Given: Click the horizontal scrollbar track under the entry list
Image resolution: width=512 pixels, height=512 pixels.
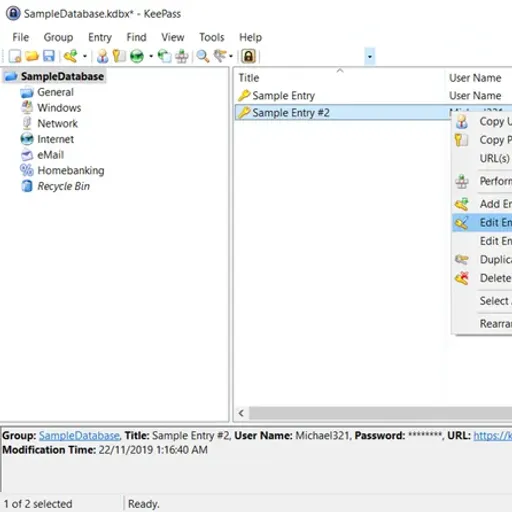Looking at the screenshot, I should click(380, 413).
